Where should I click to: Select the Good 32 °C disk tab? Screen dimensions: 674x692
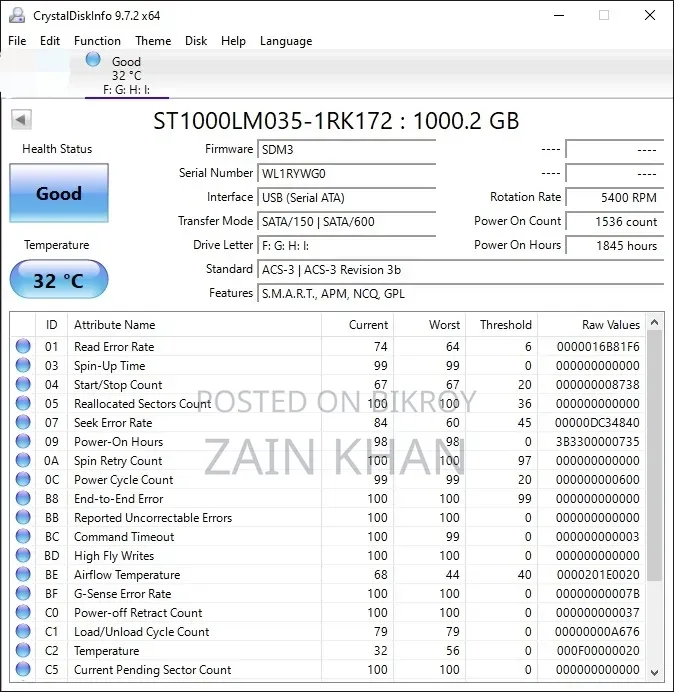point(127,75)
